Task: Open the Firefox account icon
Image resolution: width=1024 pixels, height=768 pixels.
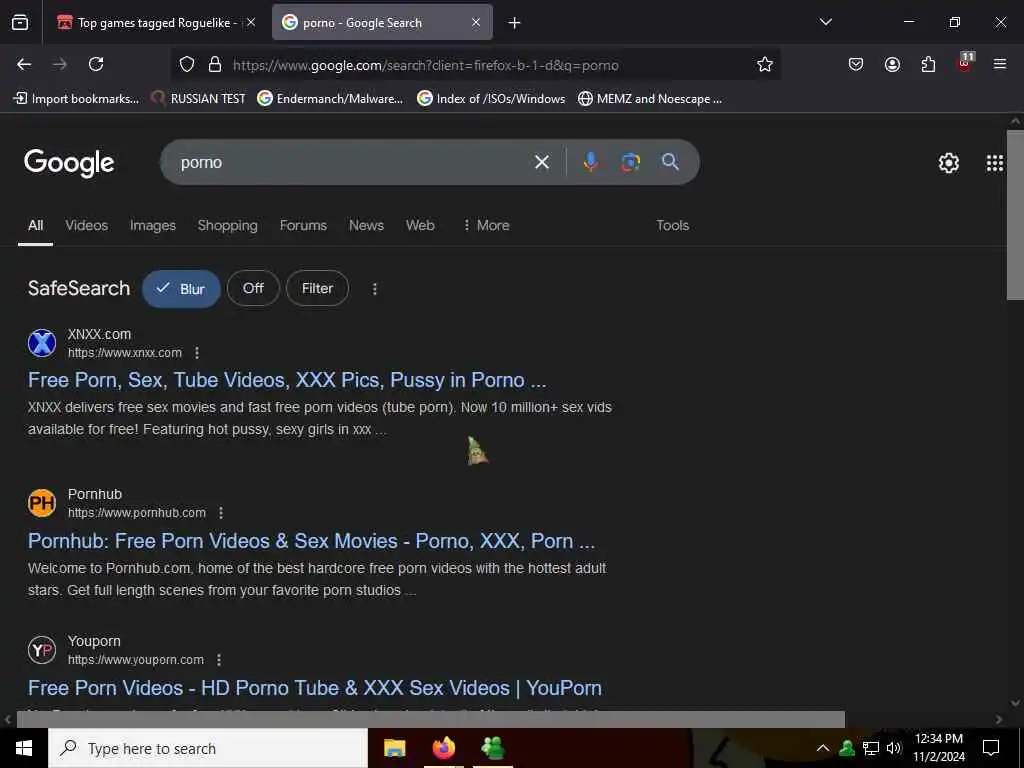Action: [x=892, y=64]
